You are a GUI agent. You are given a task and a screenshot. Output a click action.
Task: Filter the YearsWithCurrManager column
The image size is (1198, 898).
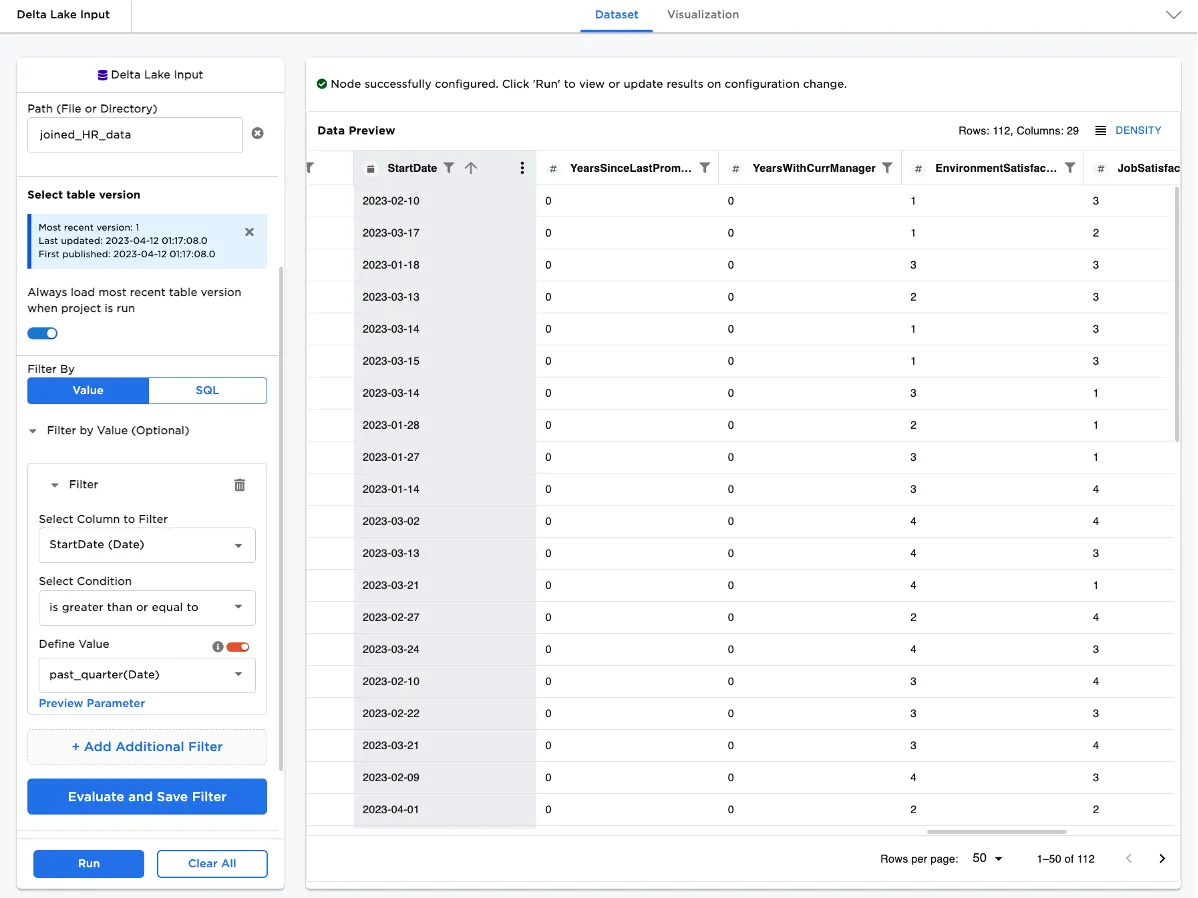tap(887, 168)
